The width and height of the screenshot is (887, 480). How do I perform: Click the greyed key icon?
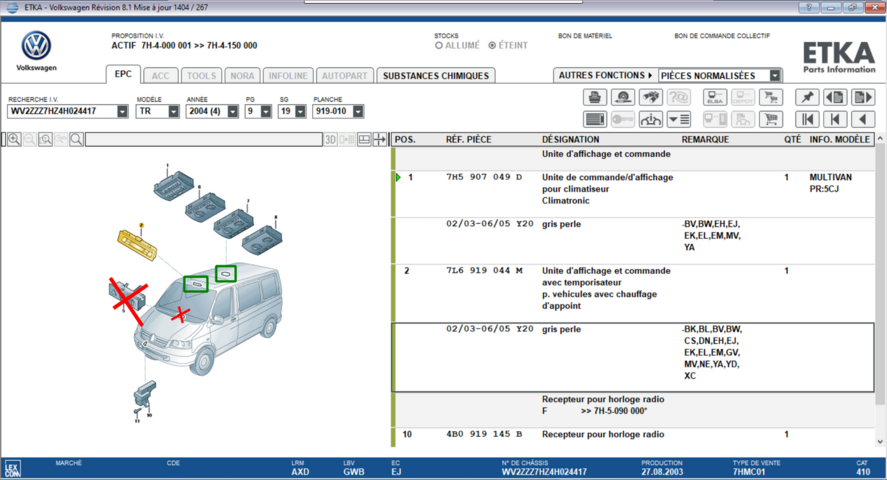[x=623, y=119]
